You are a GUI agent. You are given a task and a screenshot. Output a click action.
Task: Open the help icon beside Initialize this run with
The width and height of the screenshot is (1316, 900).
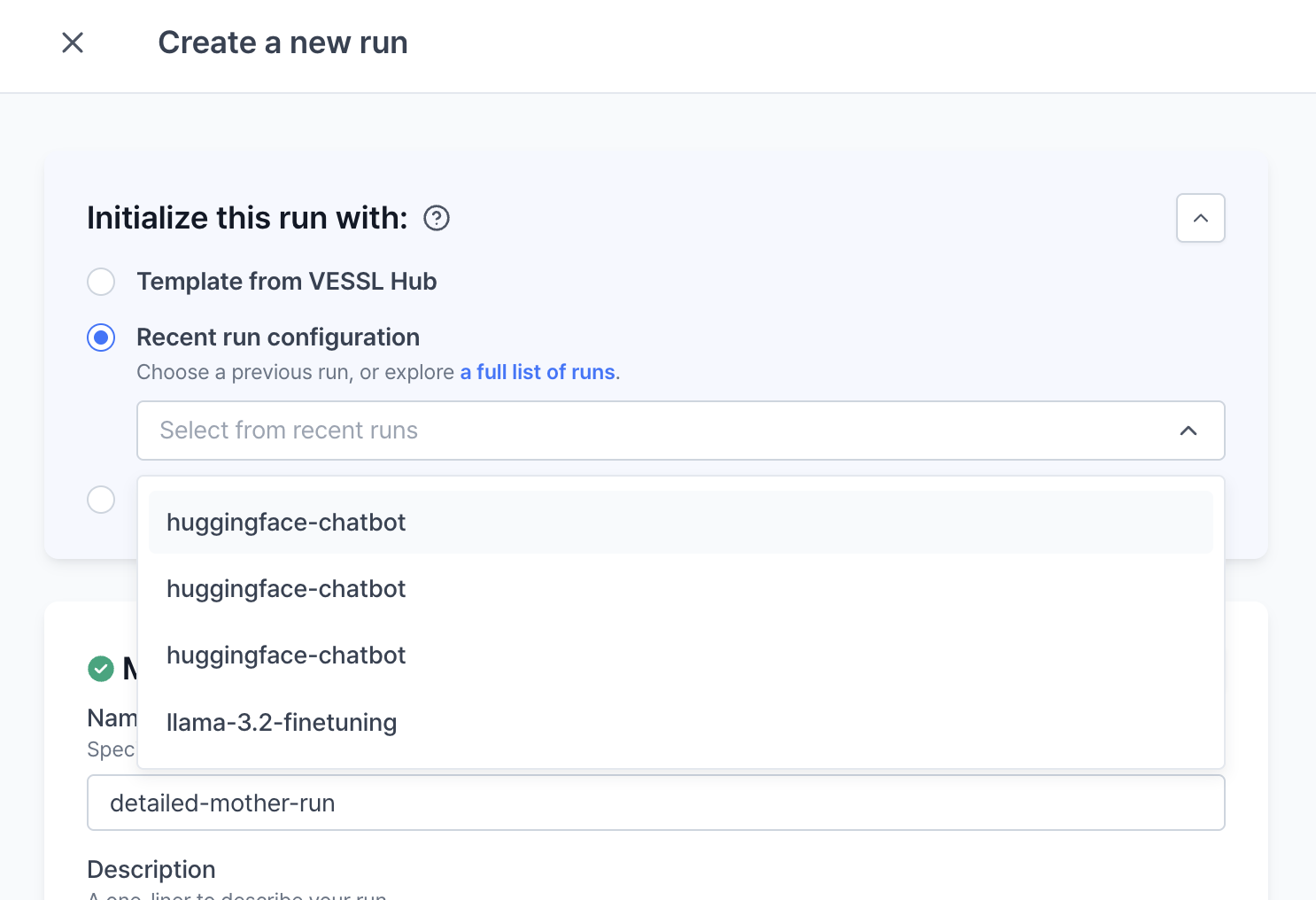pyautogui.click(x=437, y=218)
